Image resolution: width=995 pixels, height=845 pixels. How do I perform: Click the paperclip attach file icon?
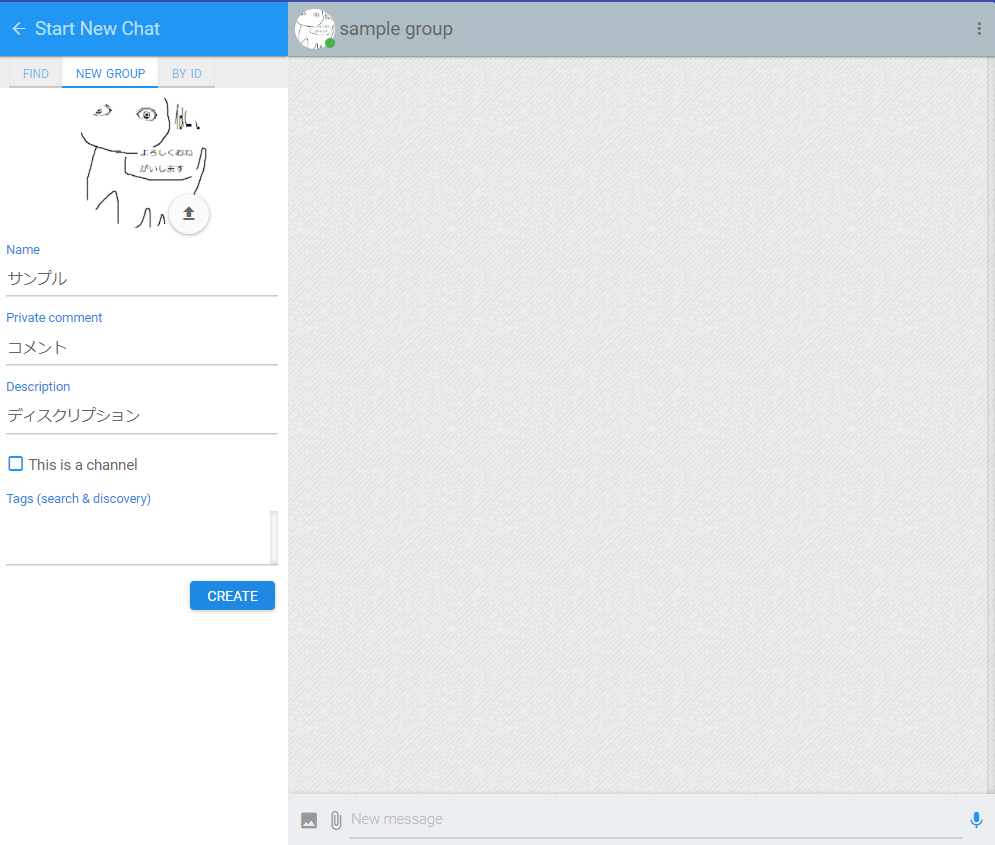[336, 820]
